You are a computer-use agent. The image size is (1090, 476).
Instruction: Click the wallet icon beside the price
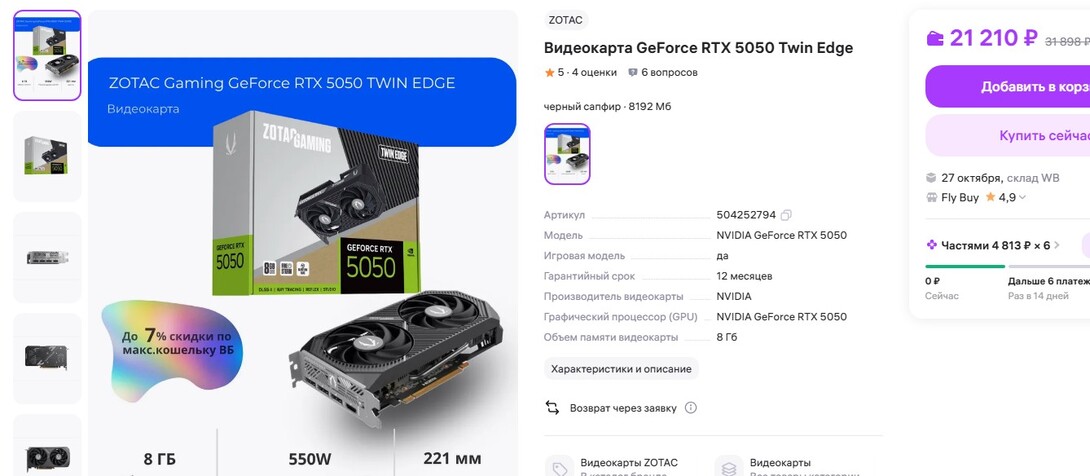coord(935,38)
